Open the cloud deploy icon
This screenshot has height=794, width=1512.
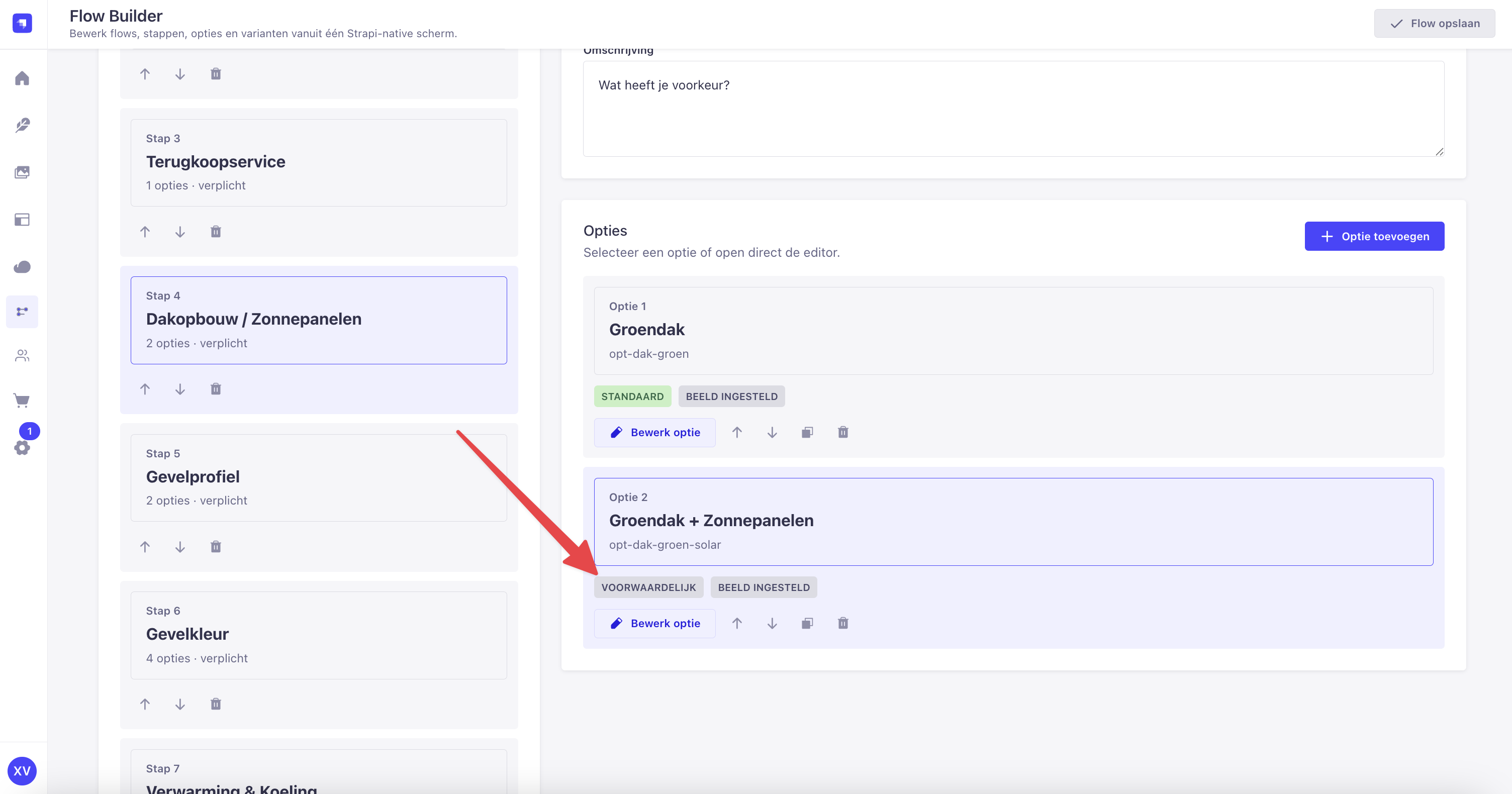(22, 267)
